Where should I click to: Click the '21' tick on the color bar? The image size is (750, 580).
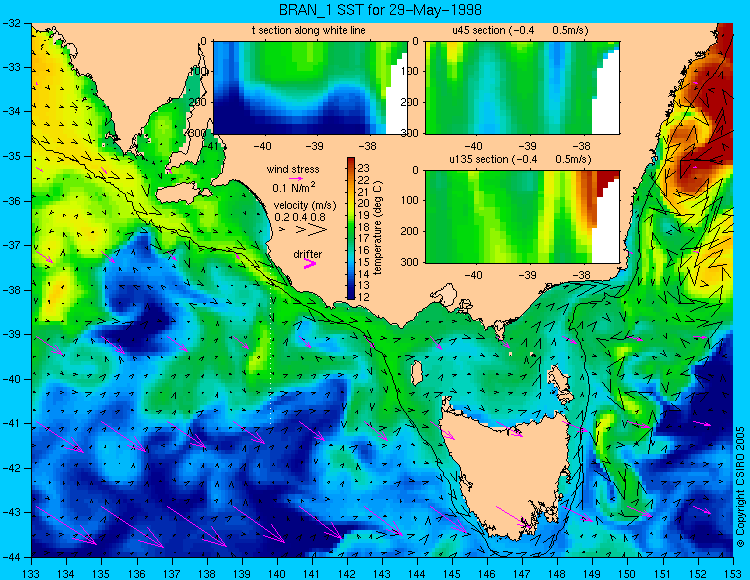click(364, 192)
